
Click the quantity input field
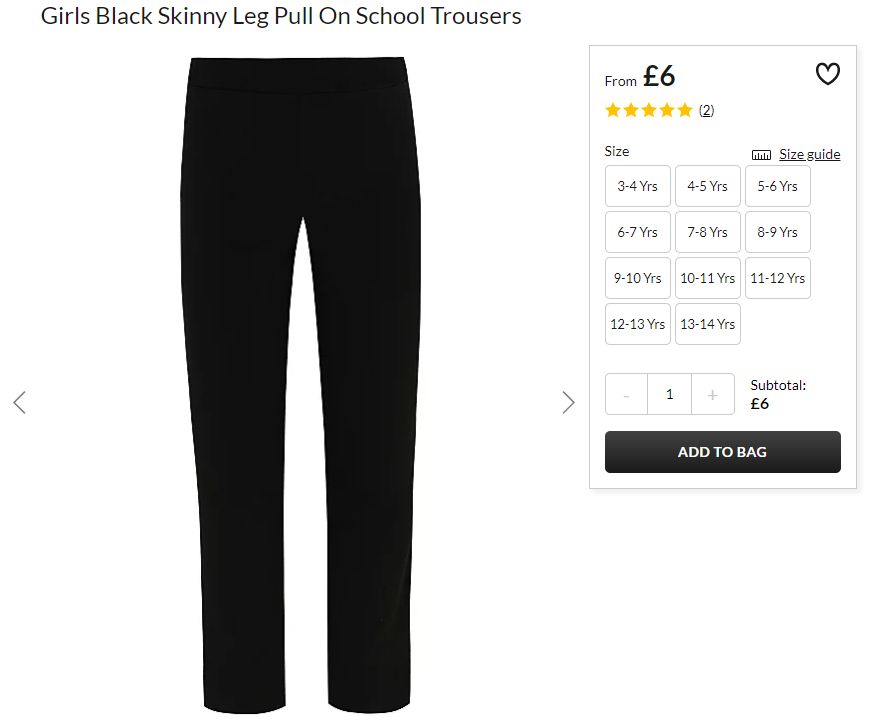click(670, 394)
